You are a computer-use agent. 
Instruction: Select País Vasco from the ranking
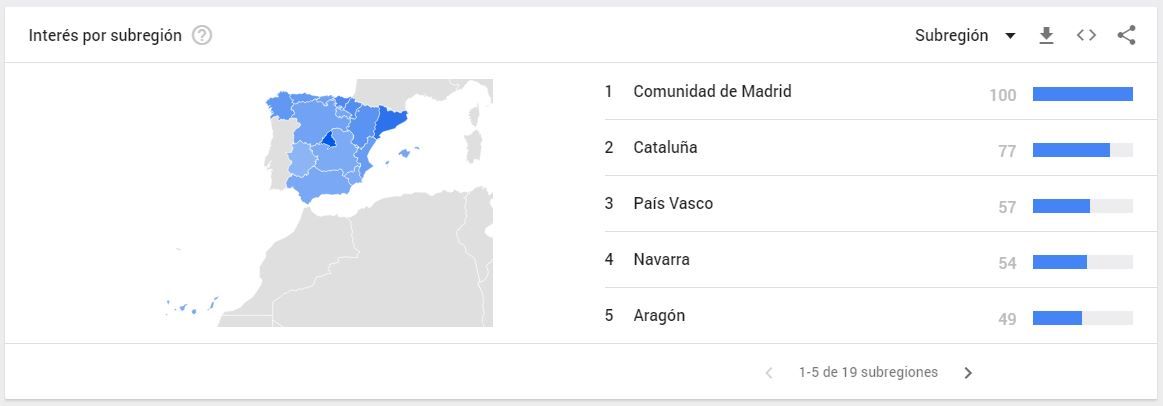coord(673,204)
